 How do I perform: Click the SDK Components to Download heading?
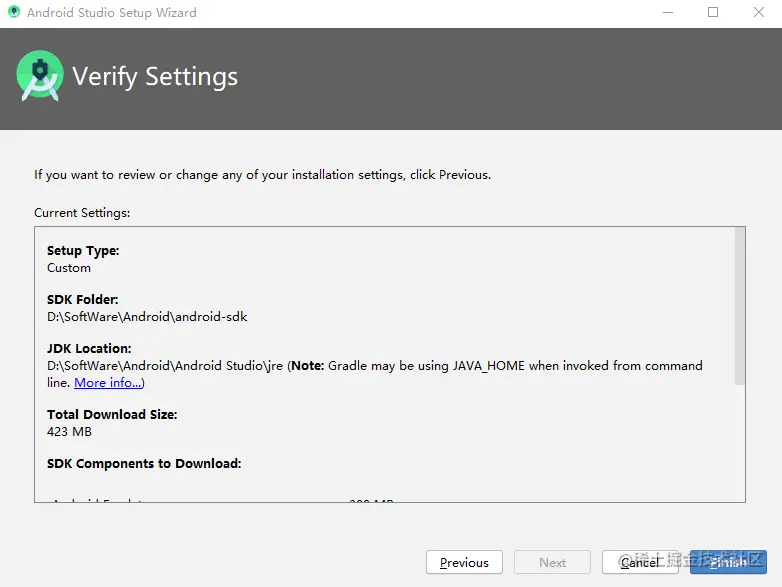[144, 463]
